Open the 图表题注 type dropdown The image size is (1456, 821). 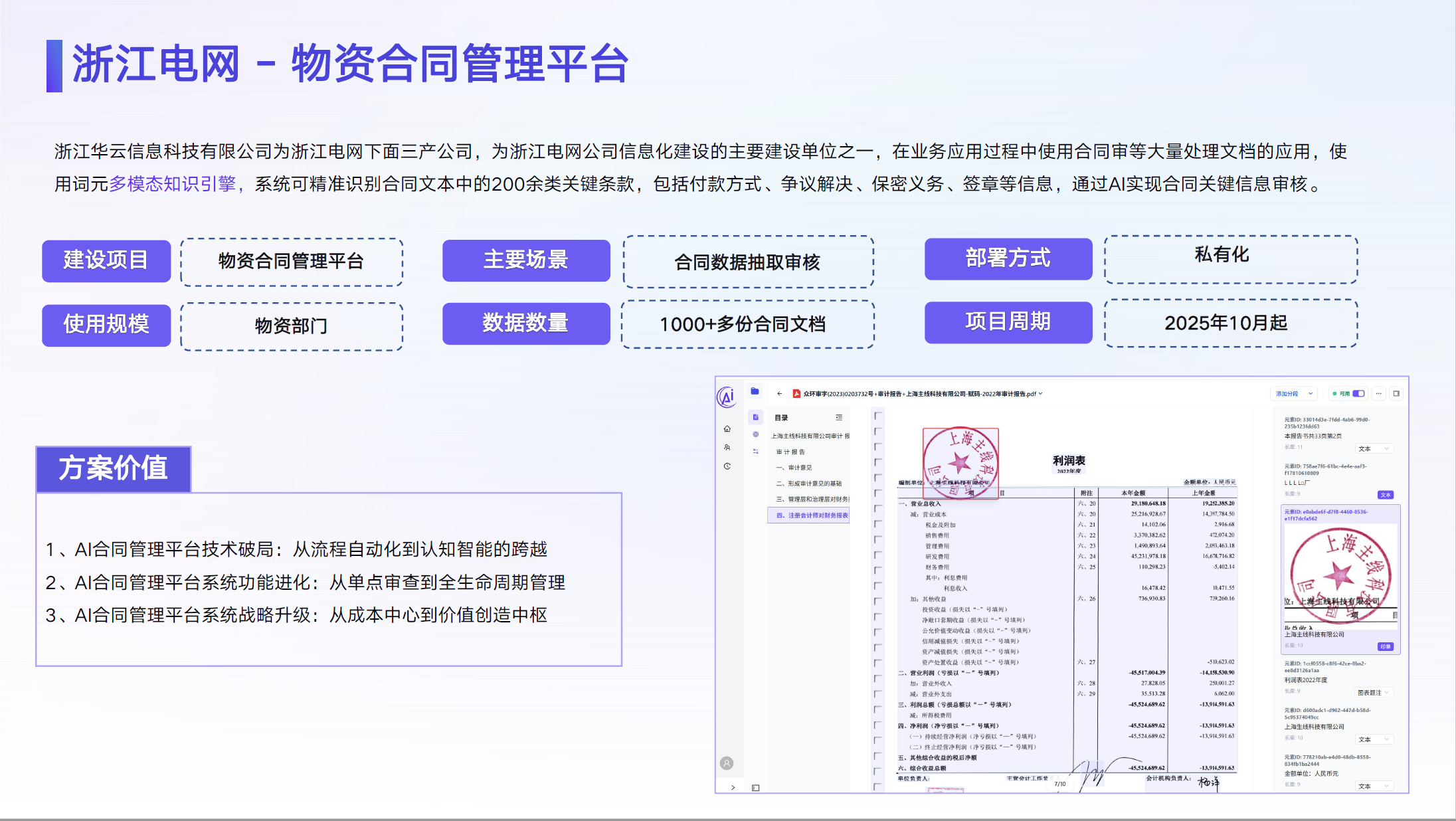pos(1374,692)
